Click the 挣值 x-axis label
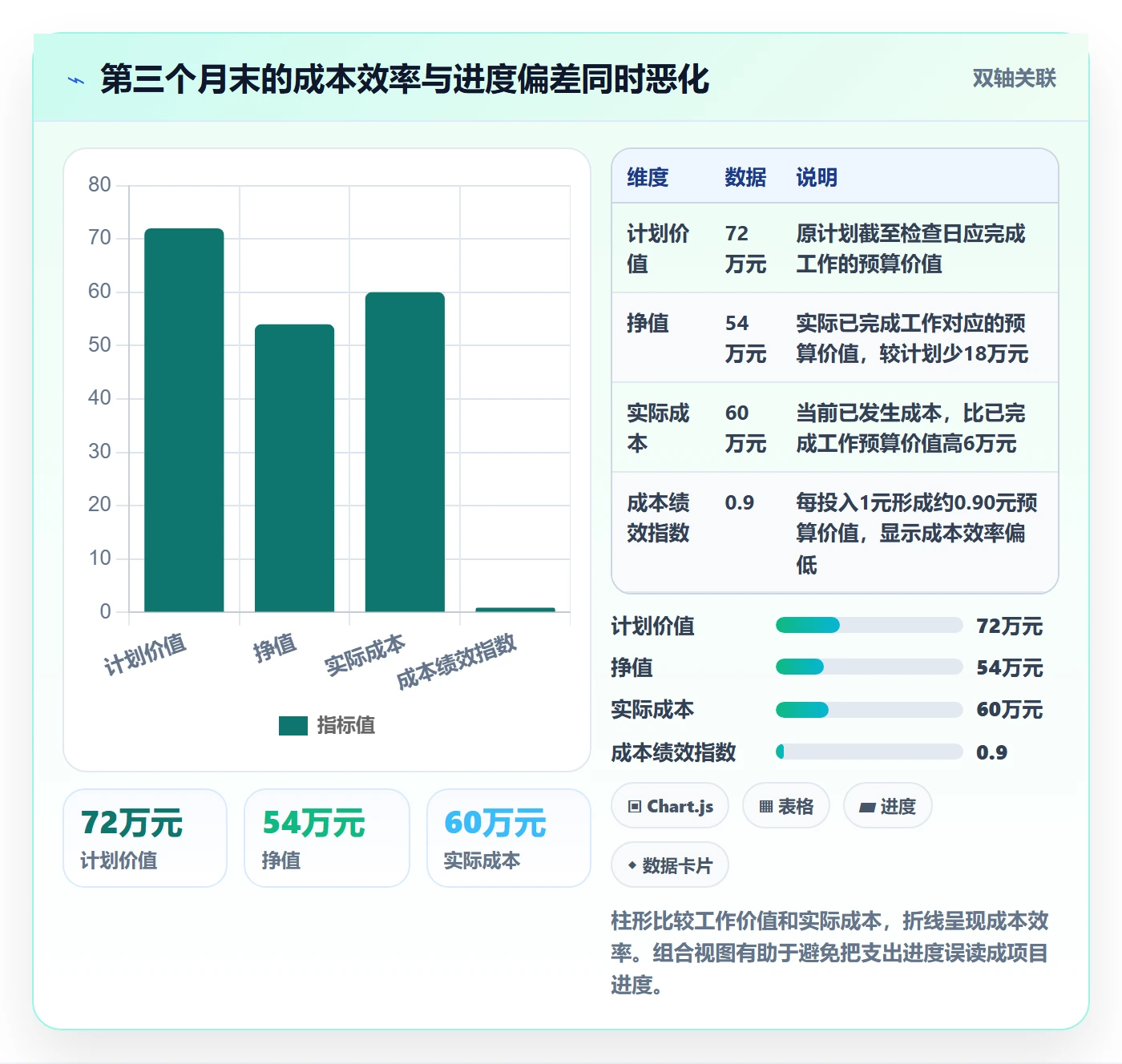 coord(275,647)
